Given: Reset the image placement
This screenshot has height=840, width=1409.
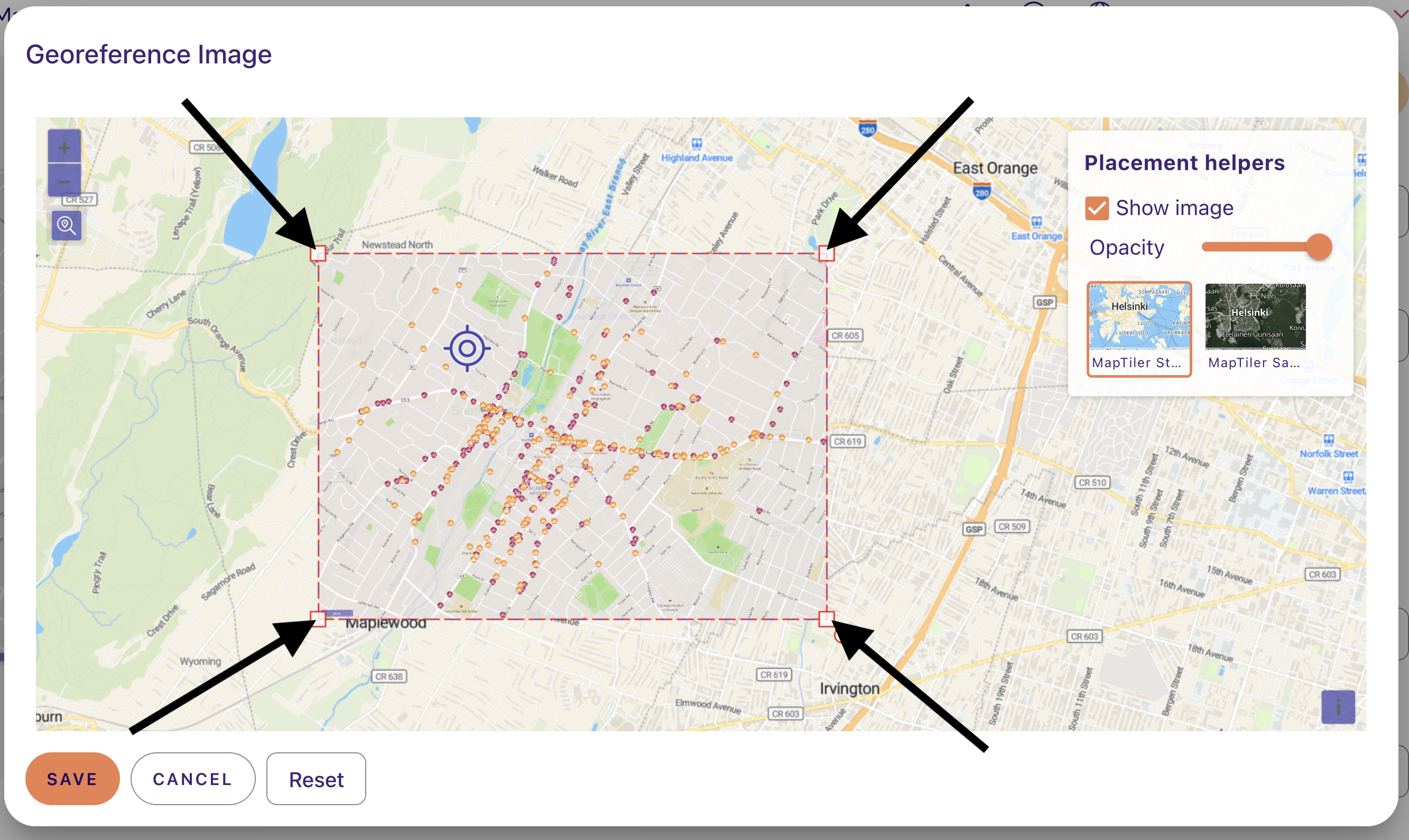Looking at the screenshot, I should [316, 778].
